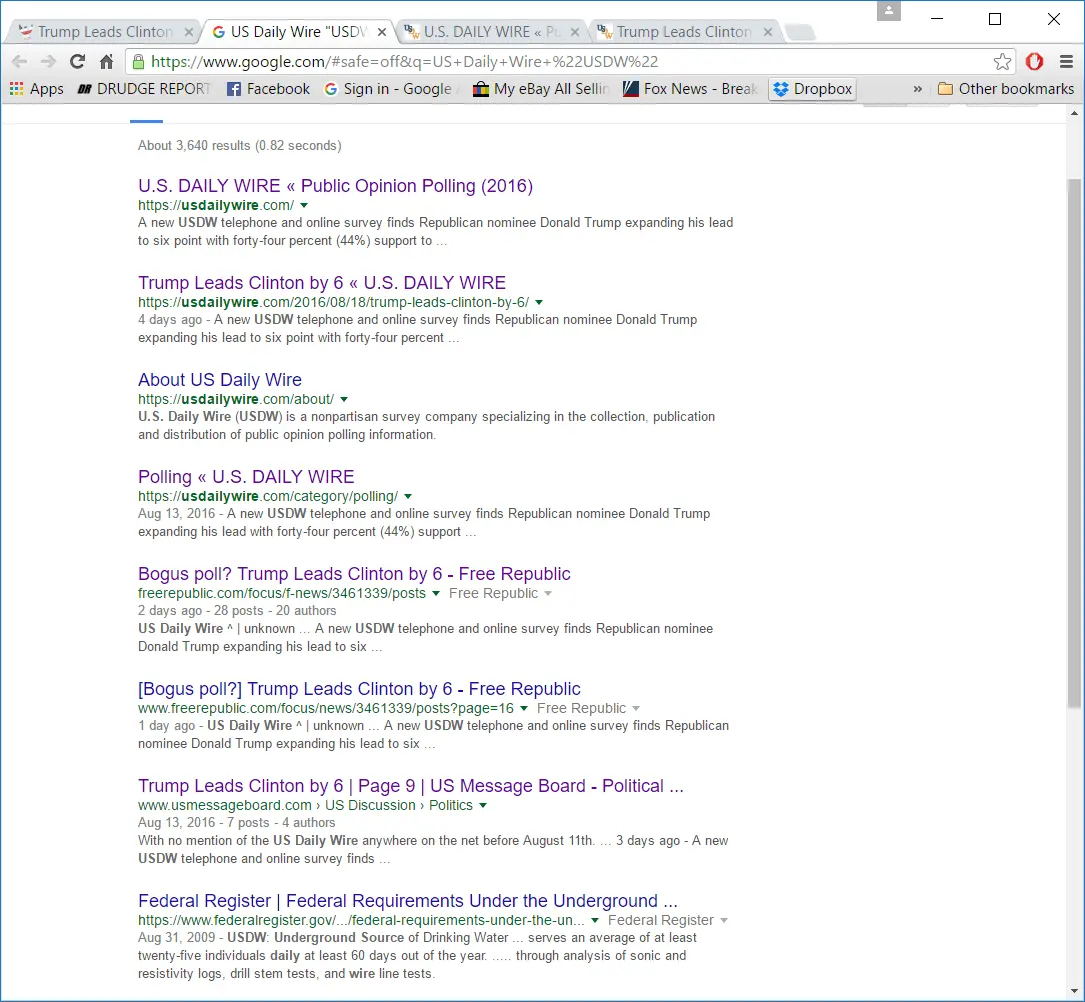Click the page vertical scrollbar
The width and height of the screenshot is (1085, 1002).
1074,440
